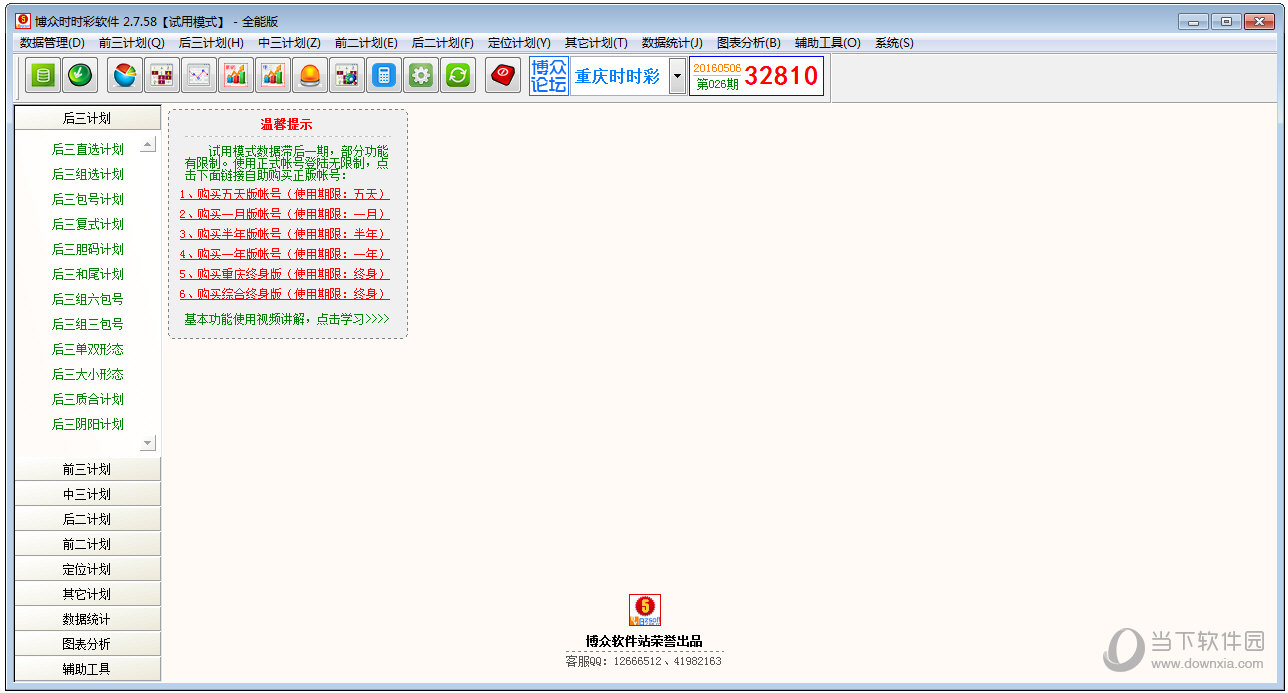Expand the 辅助工具 sidebar section
Viewport: 1288px width, 693px height.
click(87, 669)
